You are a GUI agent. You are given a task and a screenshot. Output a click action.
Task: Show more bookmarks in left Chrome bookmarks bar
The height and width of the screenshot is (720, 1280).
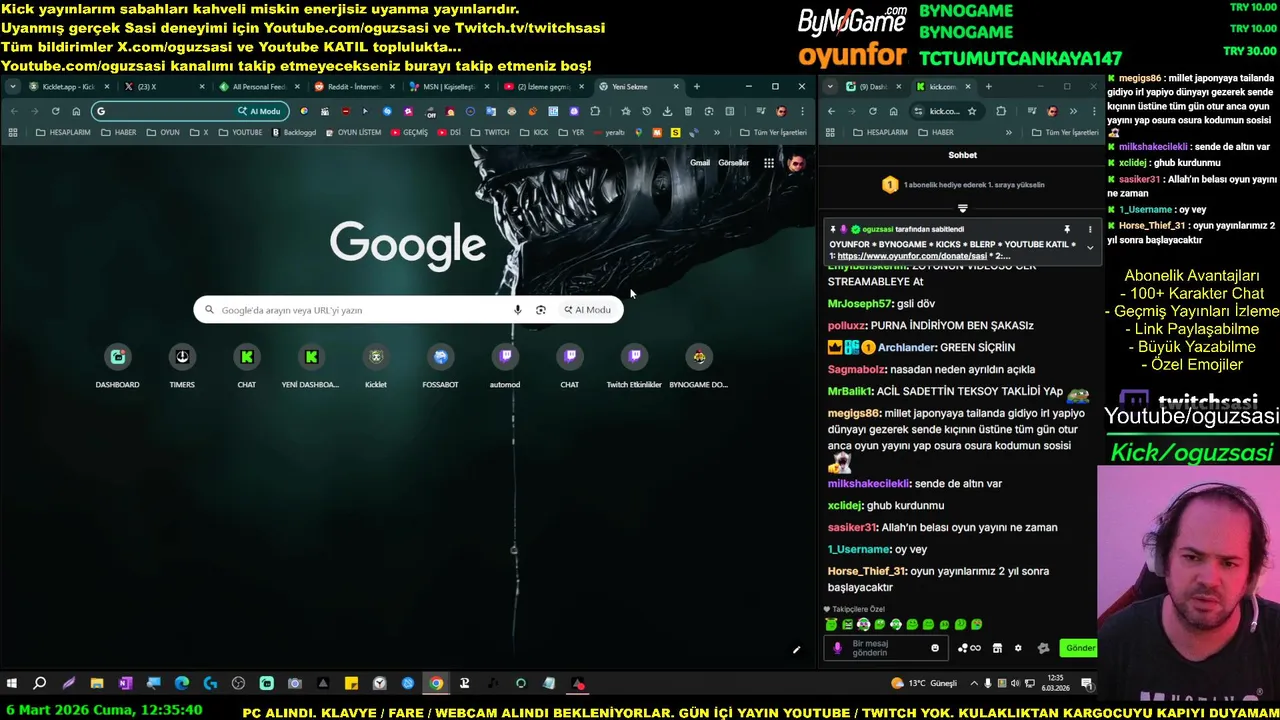pyautogui.click(x=717, y=132)
